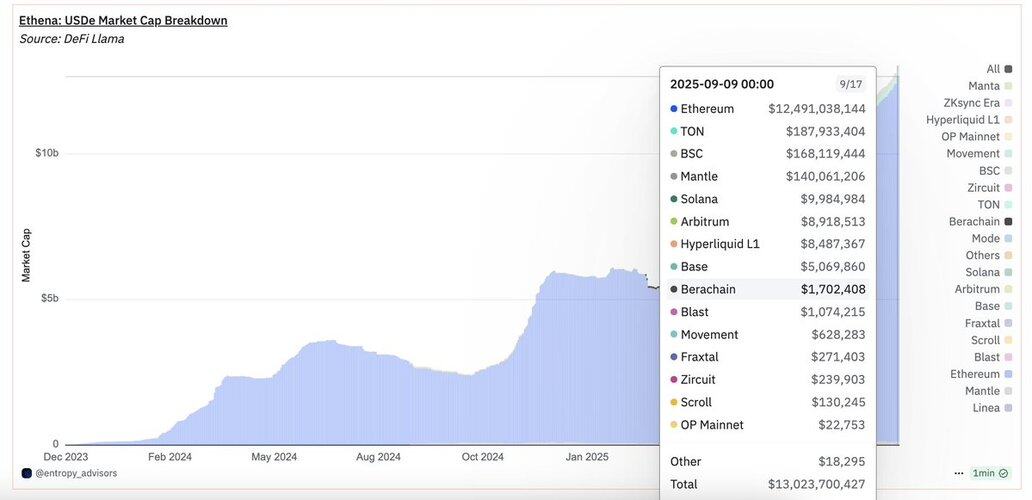The width and height of the screenshot is (1032, 500).
Task: Select the Hyperliquid L1 row in the tooltip
Action: [767, 244]
